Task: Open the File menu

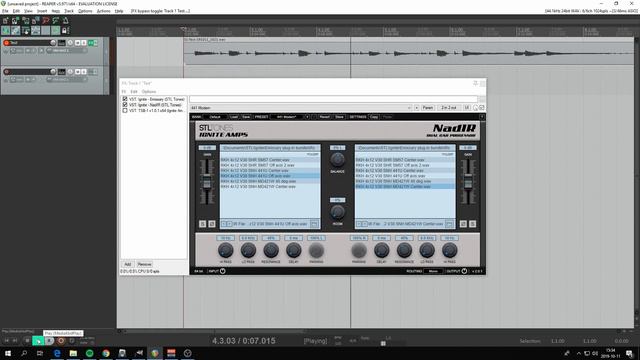Action: 5,11
